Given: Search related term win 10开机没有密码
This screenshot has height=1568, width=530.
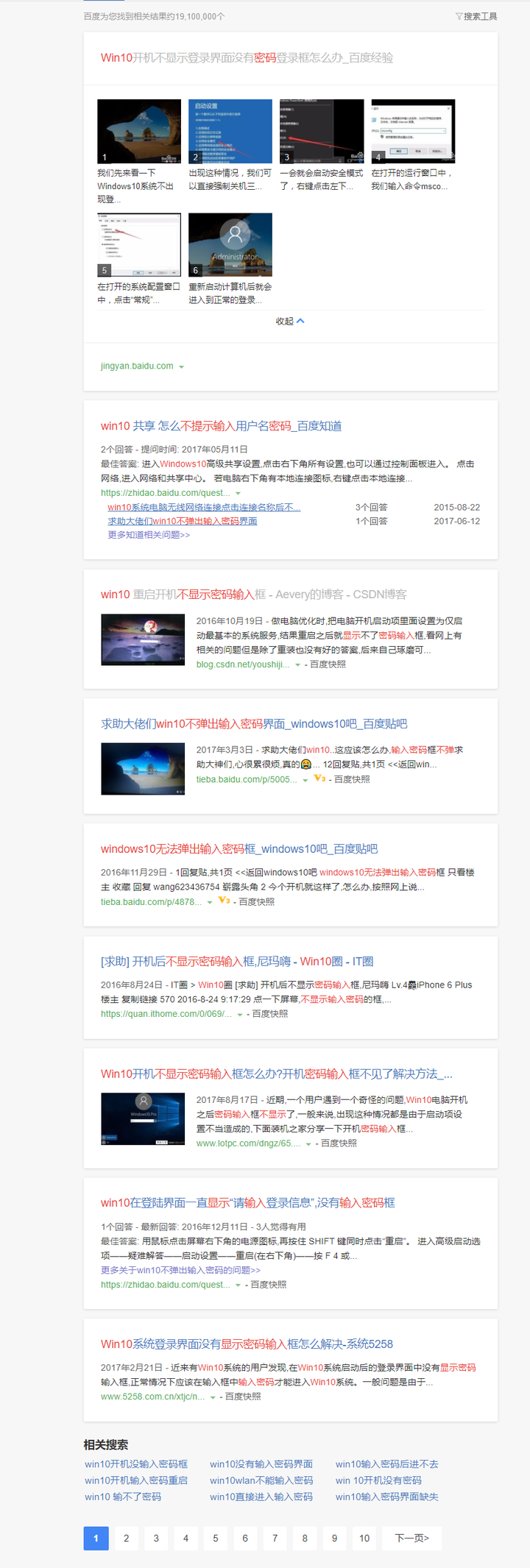Looking at the screenshot, I should coord(378,1480).
